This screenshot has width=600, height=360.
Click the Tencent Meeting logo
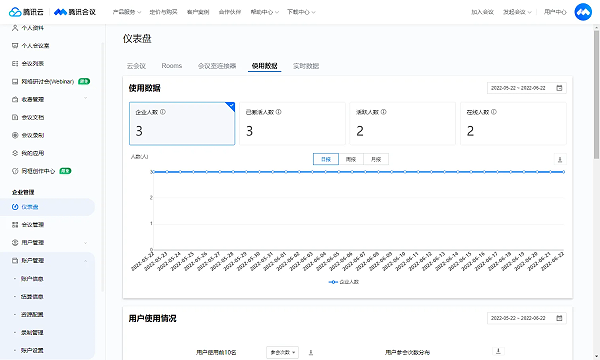pyautogui.click(x=75, y=12)
